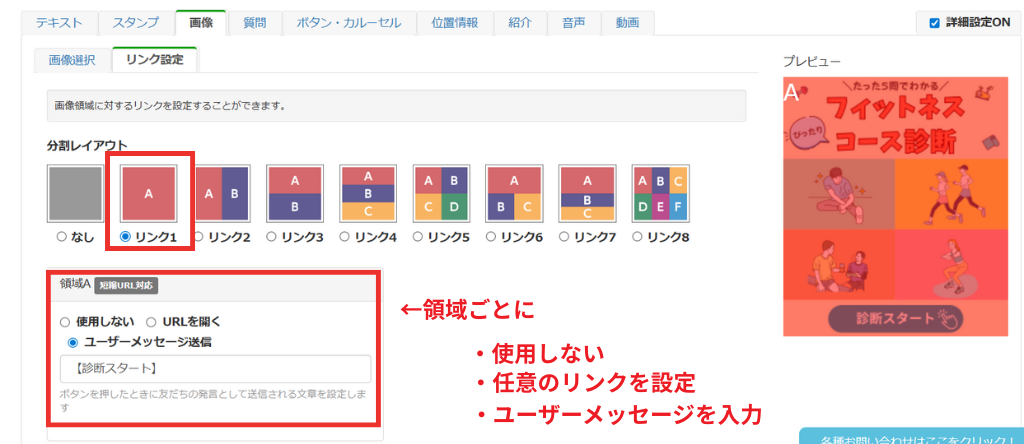Choose the リンク3 radio button
Screen dimensions: 1024x444
(x=272, y=237)
